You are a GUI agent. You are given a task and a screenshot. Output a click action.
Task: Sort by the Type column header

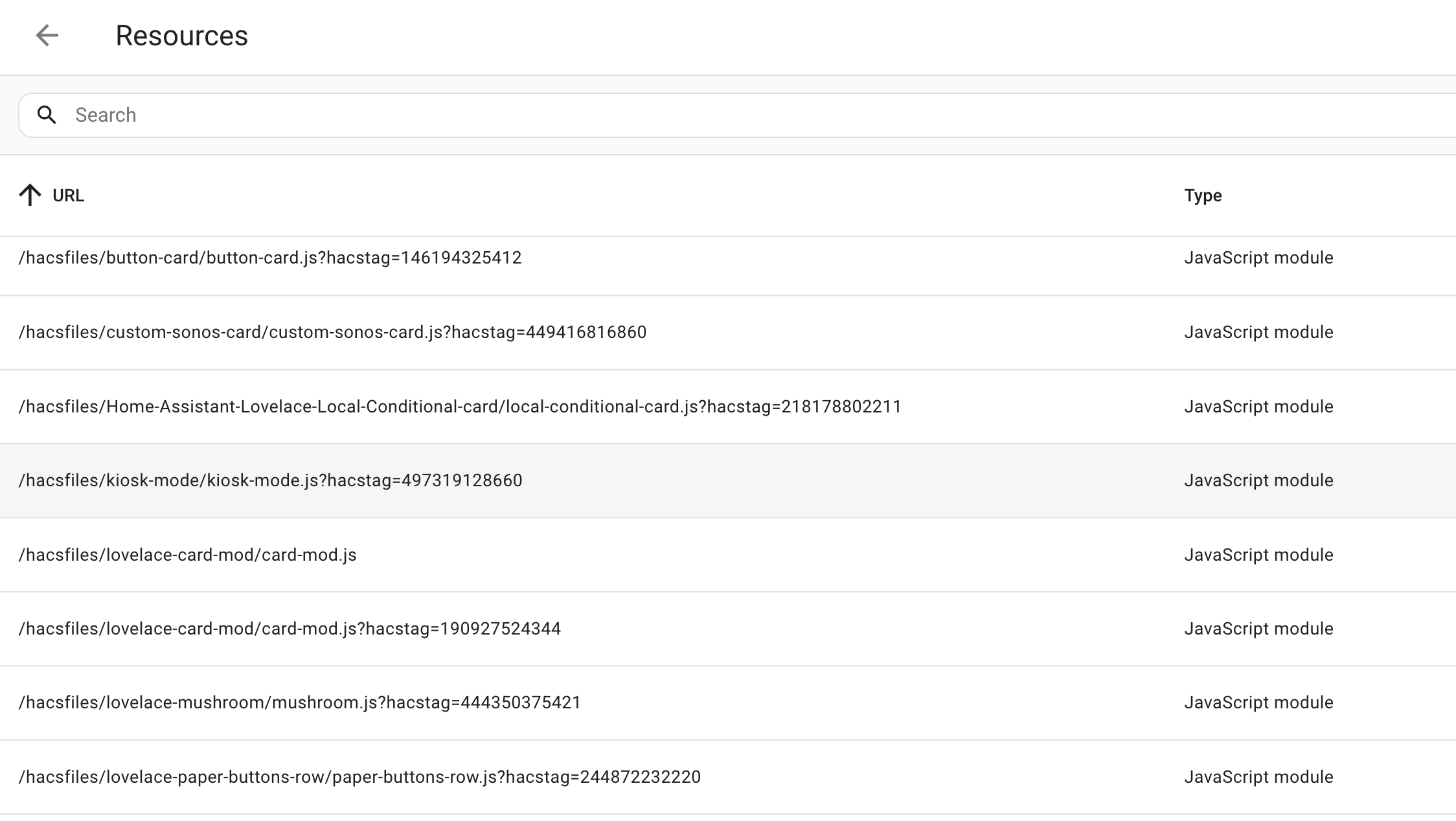click(1203, 196)
